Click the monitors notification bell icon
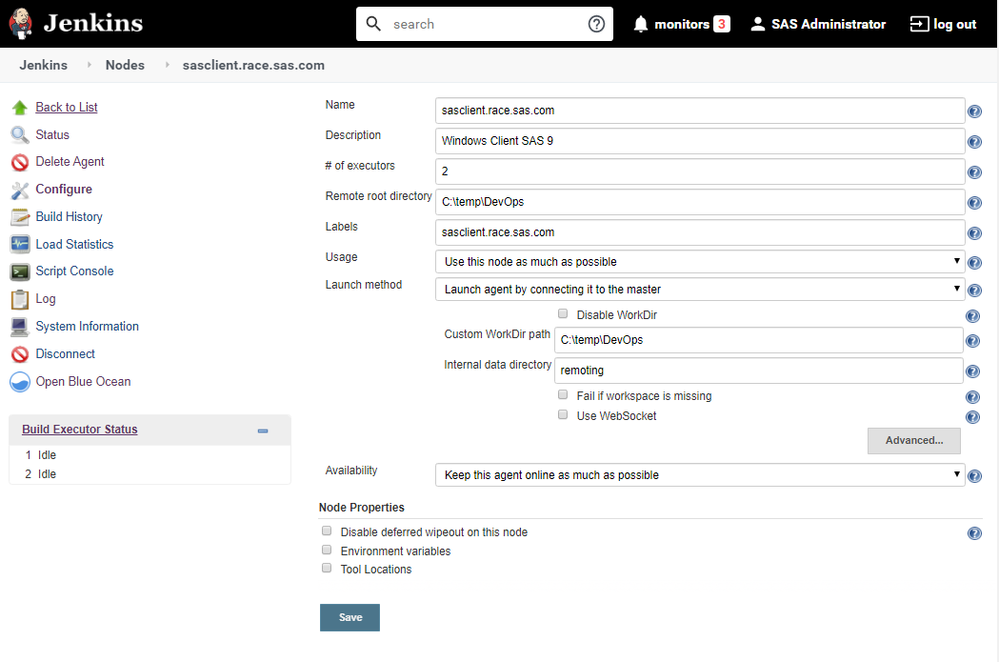The height and width of the screenshot is (662, 999). coord(641,24)
